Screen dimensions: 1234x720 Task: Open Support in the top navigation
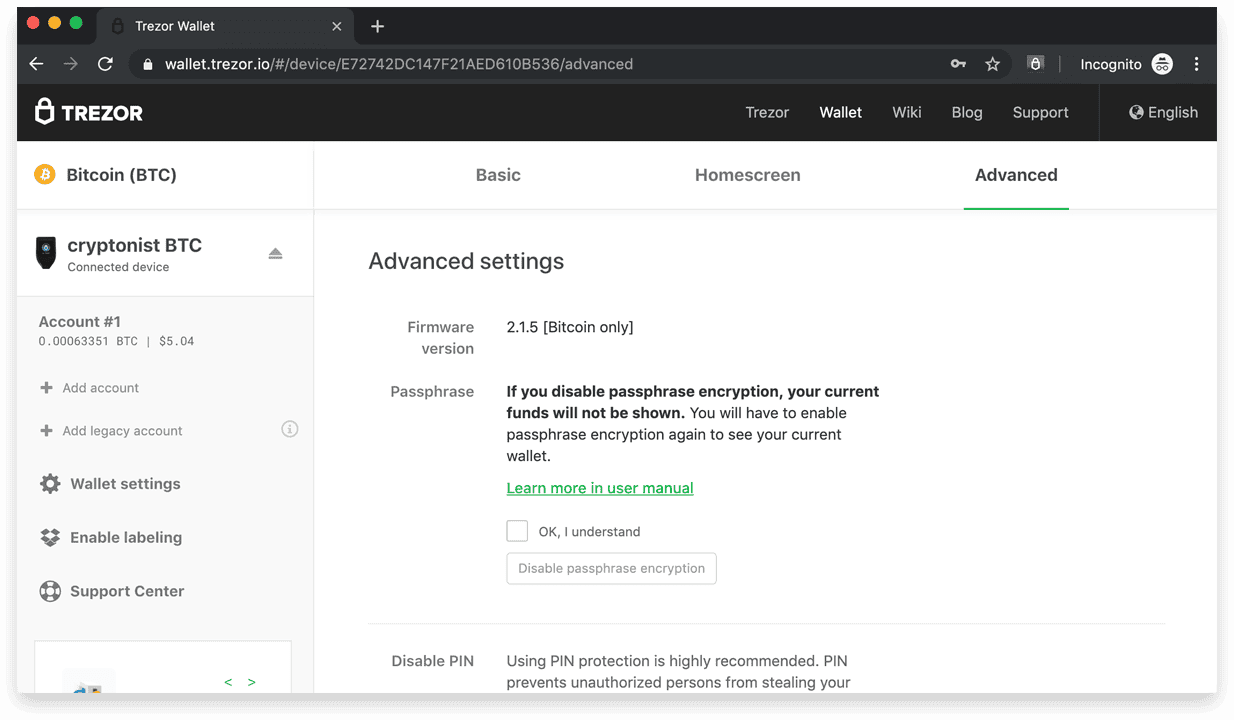tap(1040, 112)
